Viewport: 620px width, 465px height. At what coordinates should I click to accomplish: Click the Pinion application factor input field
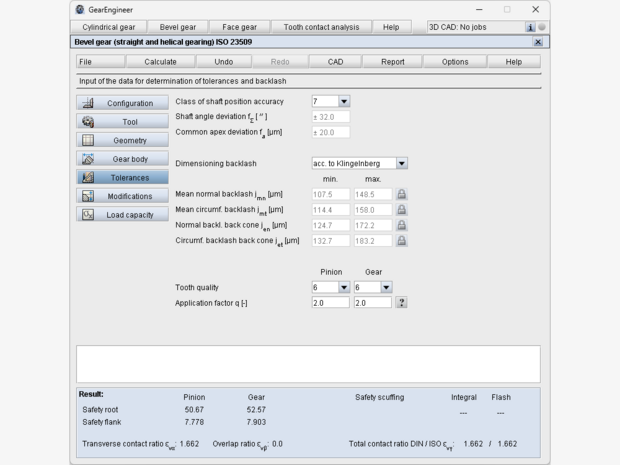[x=330, y=303]
